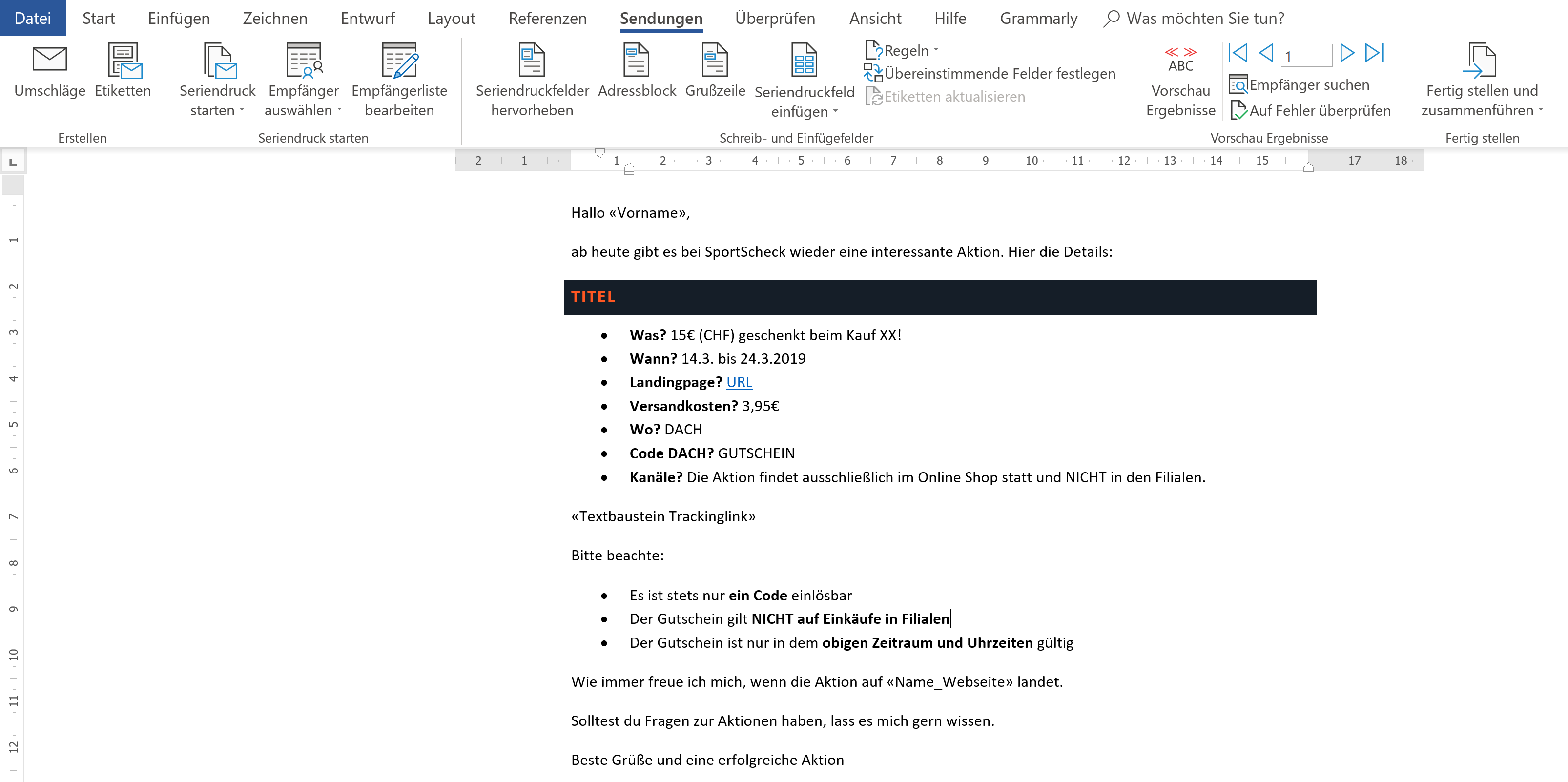Open the Grammarly tab

1038,18
